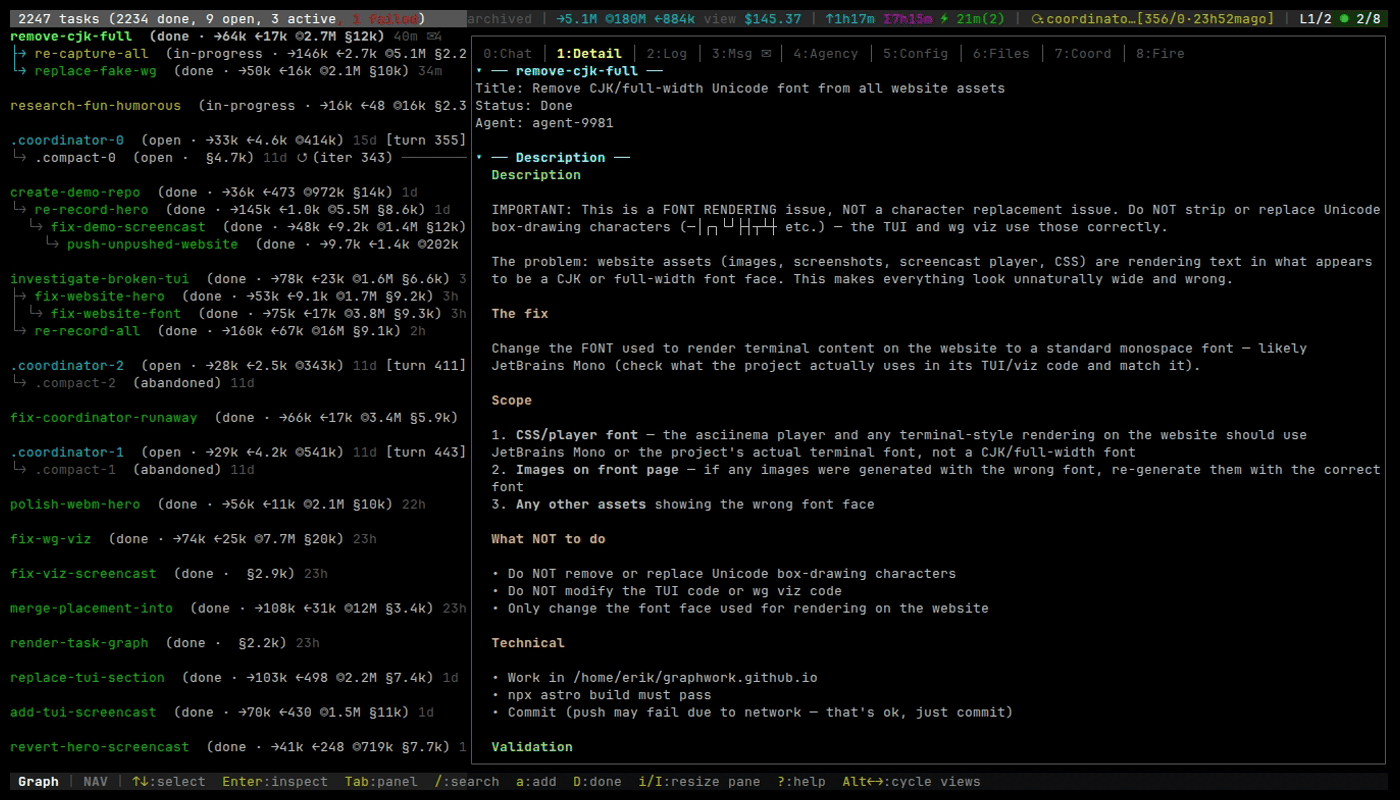Collapse the remove-cjk-full detail header

point(480,71)
